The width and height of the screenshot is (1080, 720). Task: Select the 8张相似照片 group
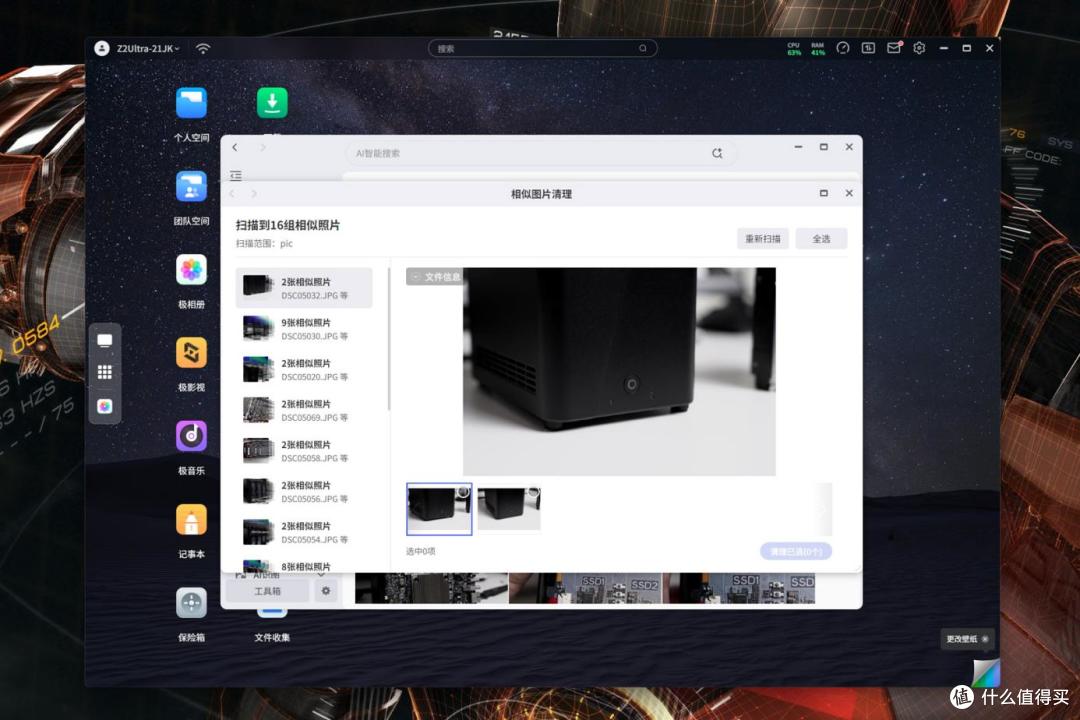[x=304, y=565]
